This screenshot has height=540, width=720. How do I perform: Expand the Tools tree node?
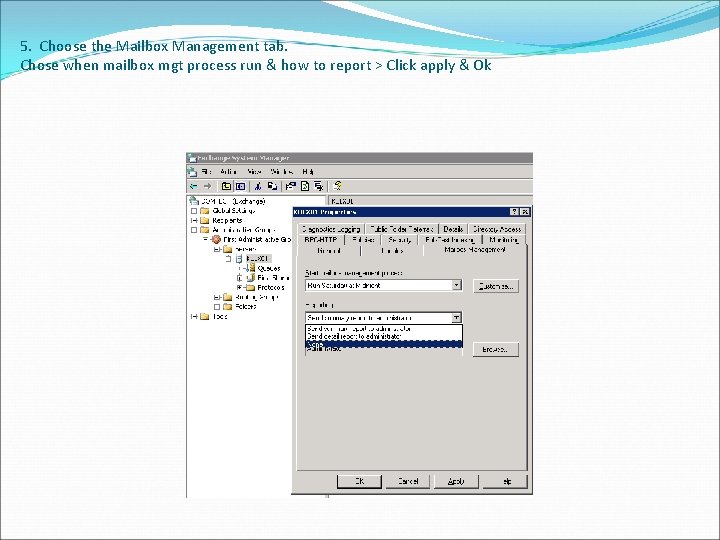[194, 316]
